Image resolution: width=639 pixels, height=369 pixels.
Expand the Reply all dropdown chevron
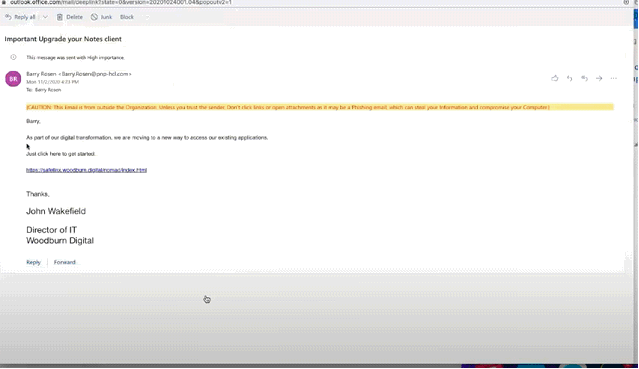coord(45,17)
